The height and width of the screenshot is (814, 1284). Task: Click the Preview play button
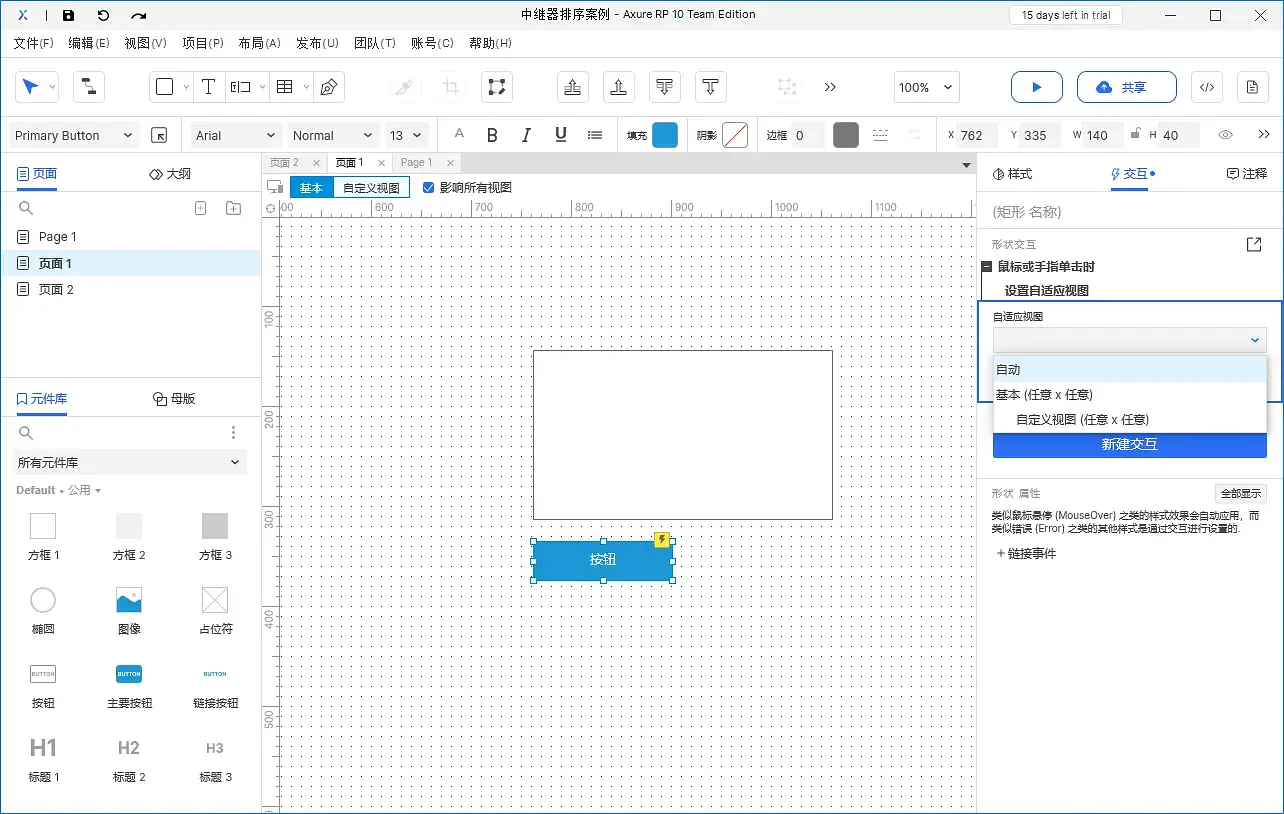(1036, 87)
